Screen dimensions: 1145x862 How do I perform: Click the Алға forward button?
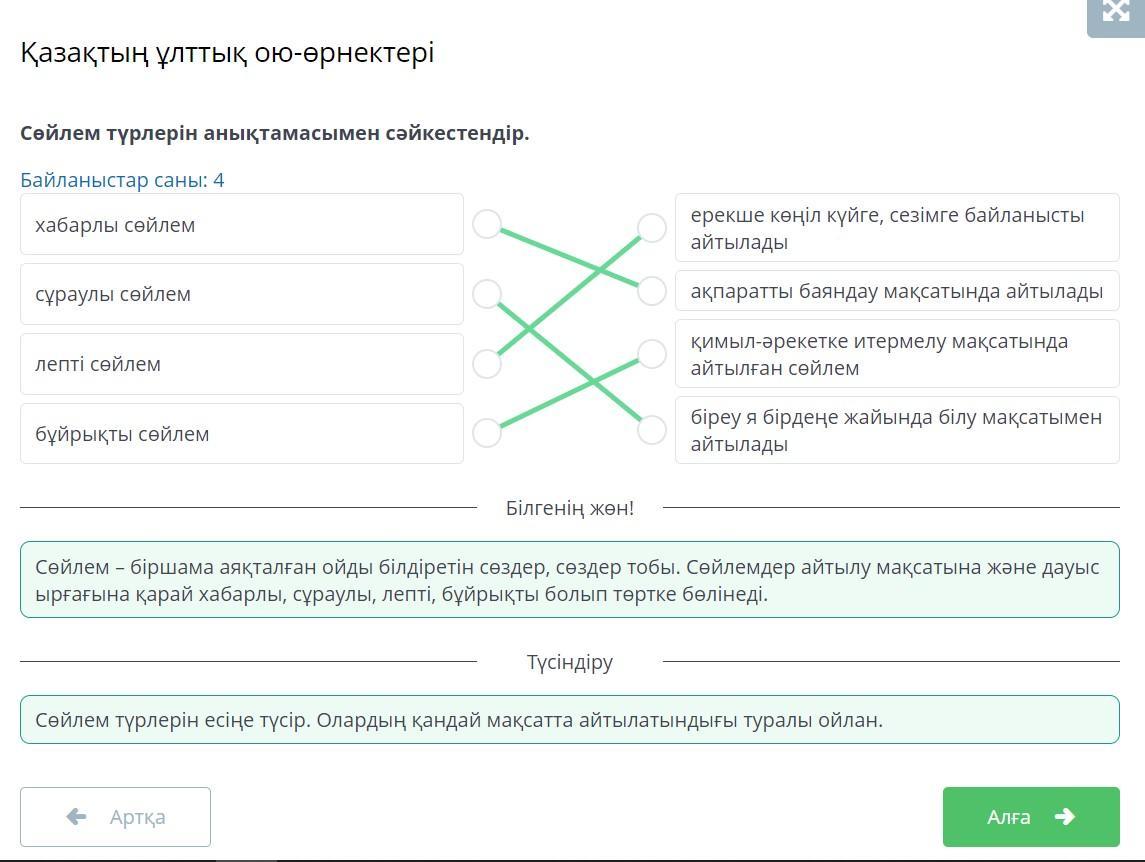pyautogui.click(x=1030, y=817)
